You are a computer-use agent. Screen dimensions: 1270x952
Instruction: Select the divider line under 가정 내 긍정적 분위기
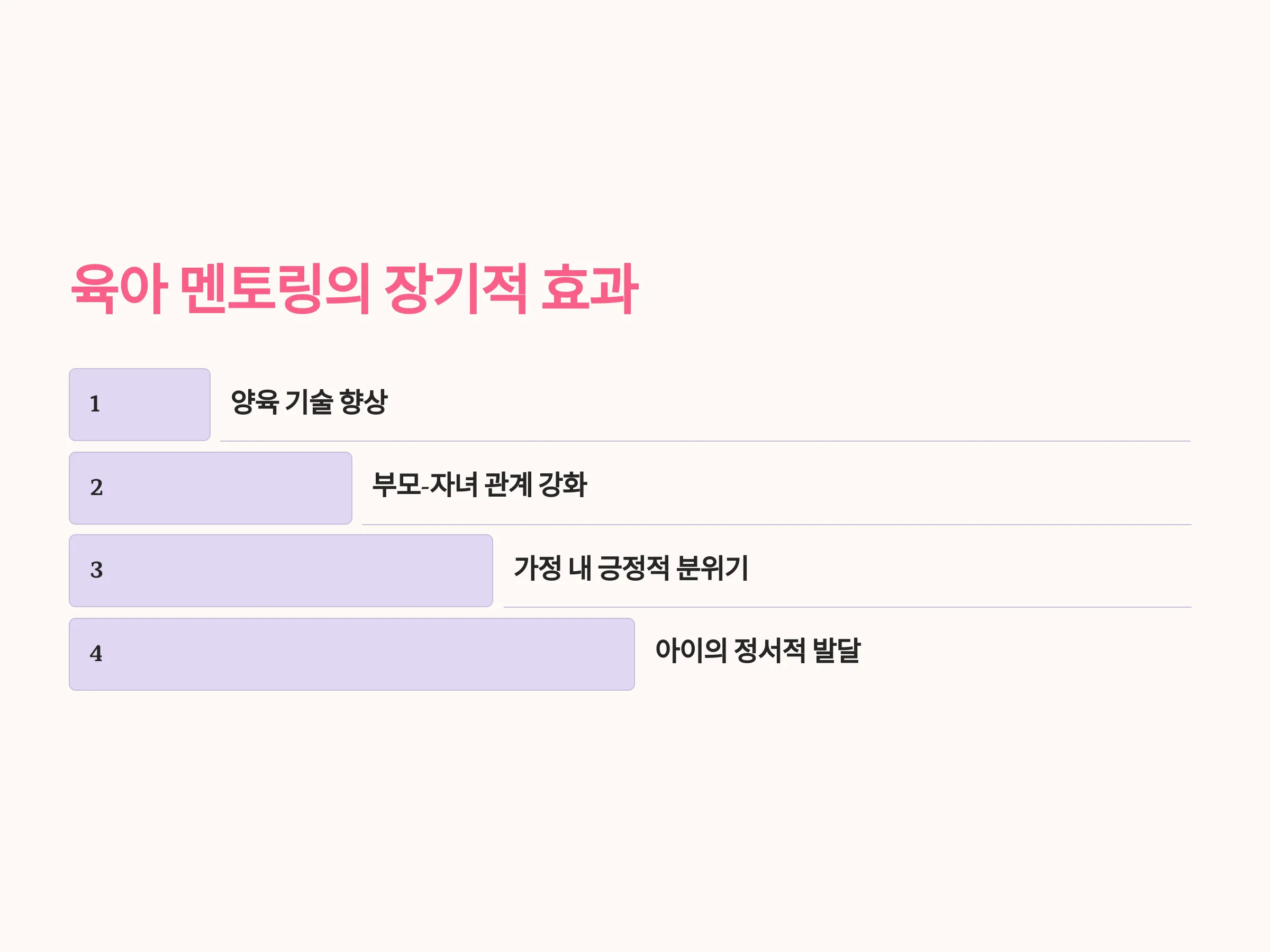coord(848,607)
